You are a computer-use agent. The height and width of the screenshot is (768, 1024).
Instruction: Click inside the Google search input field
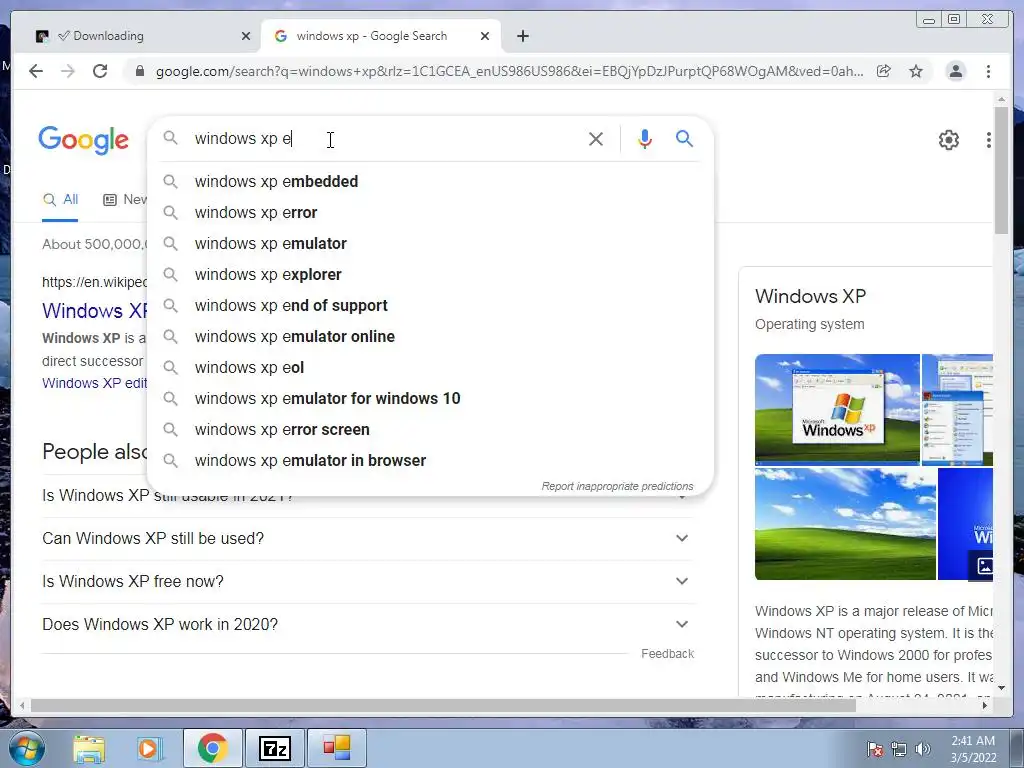pos(385,138)
